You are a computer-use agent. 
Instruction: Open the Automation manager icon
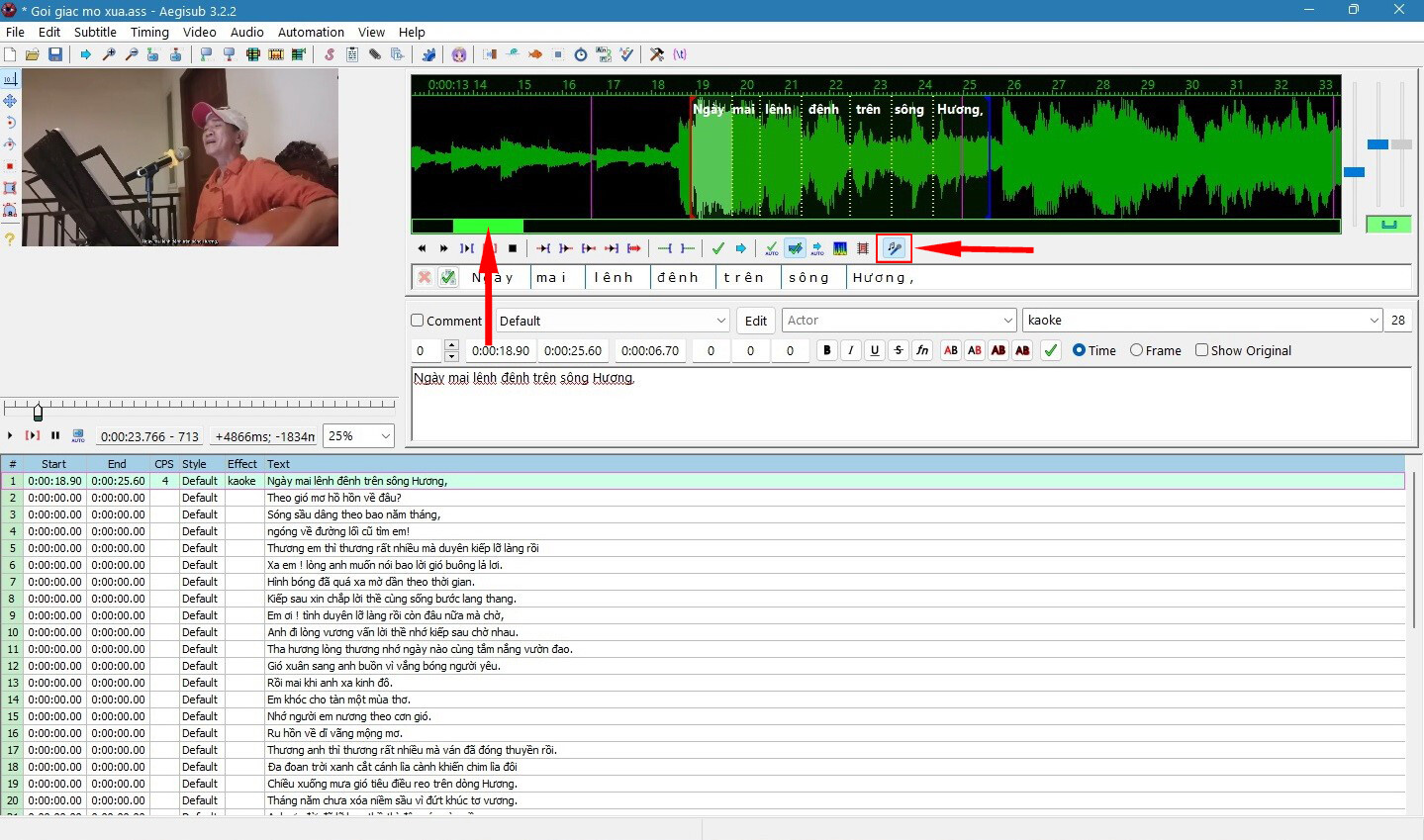point(428,54)
